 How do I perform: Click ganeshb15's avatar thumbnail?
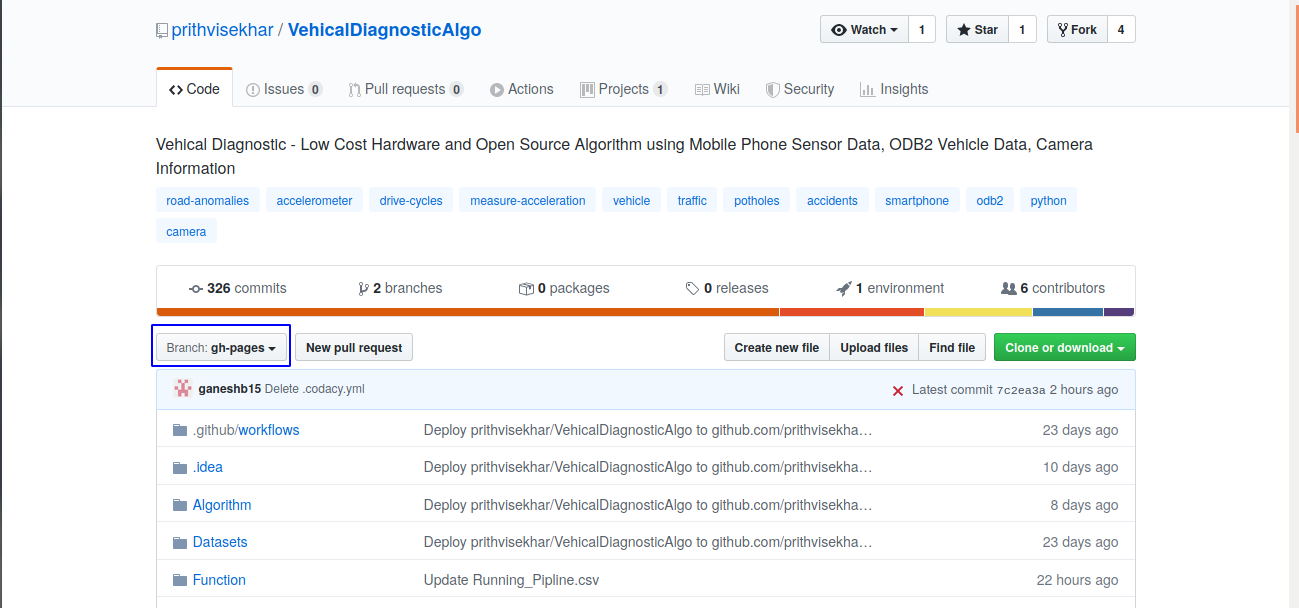click(183, 389)
